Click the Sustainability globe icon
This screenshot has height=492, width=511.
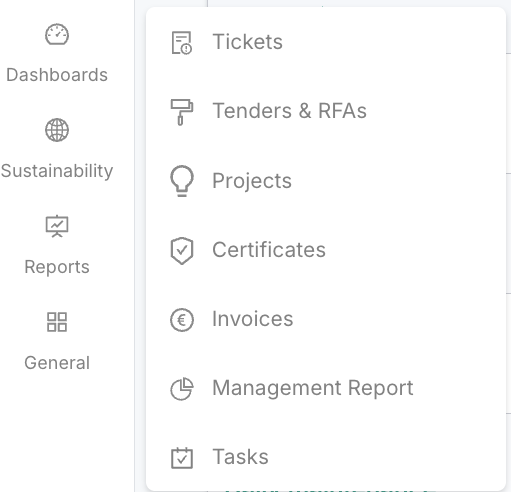click(x=57, y=130)
